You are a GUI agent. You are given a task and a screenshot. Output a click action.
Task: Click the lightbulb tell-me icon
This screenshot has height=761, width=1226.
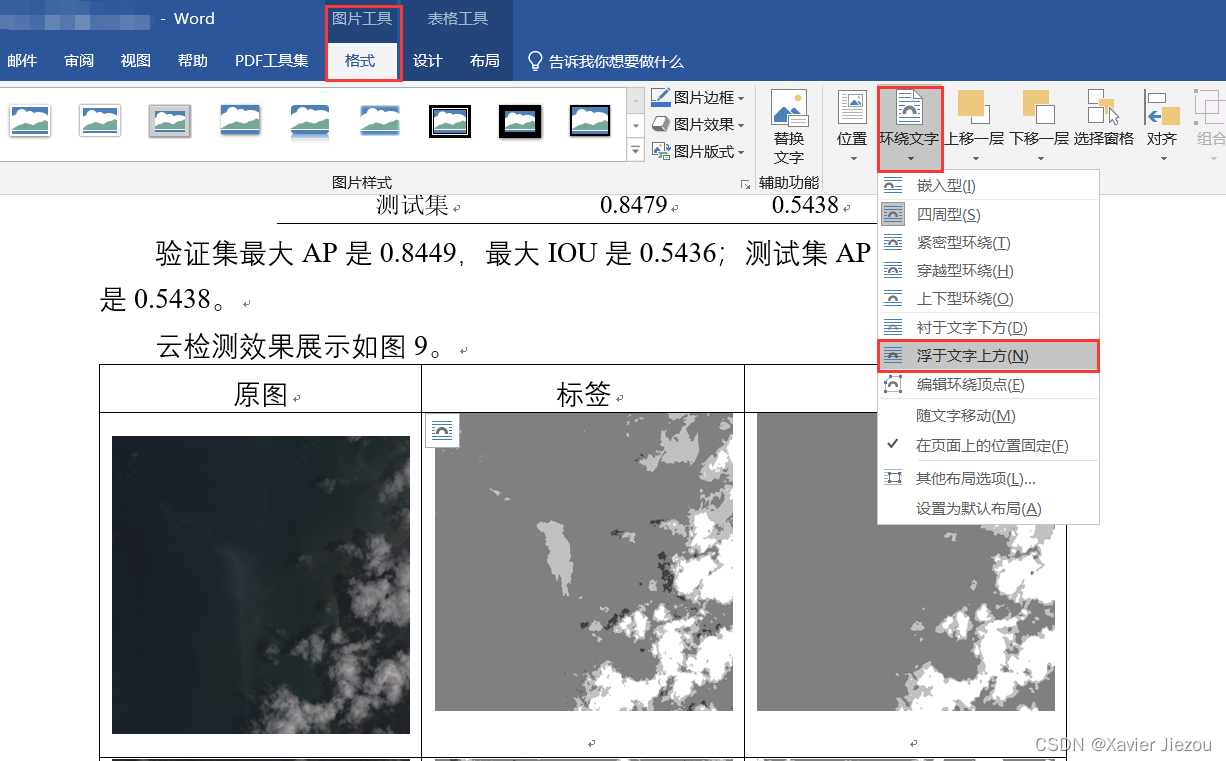coord(536,61)
